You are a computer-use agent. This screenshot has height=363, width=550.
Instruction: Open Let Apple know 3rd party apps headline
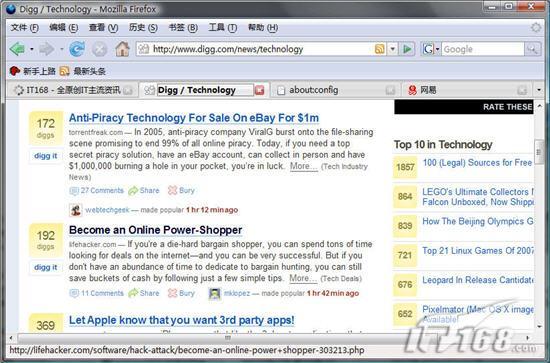(182, 320)
